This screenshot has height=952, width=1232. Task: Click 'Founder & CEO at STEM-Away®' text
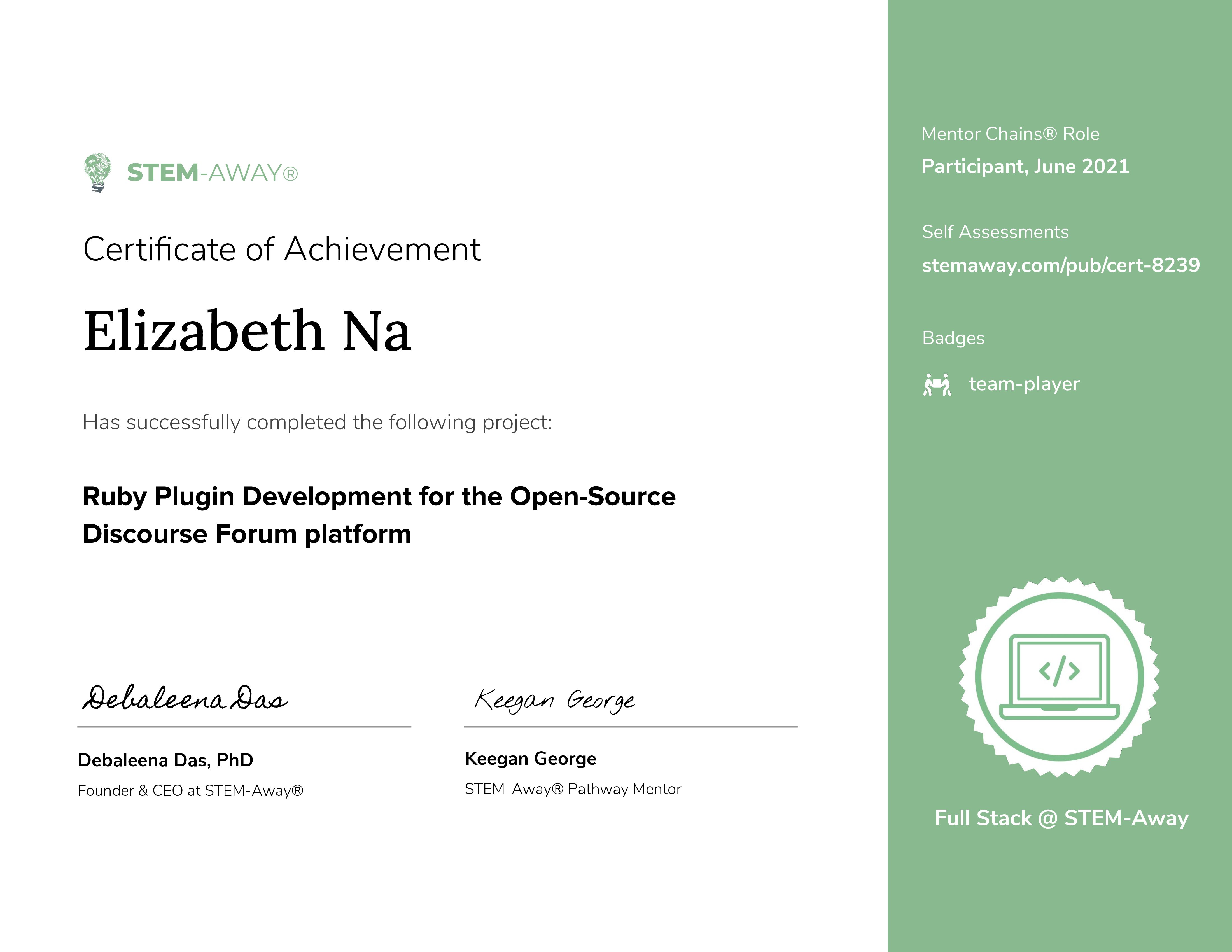(191, 791)
